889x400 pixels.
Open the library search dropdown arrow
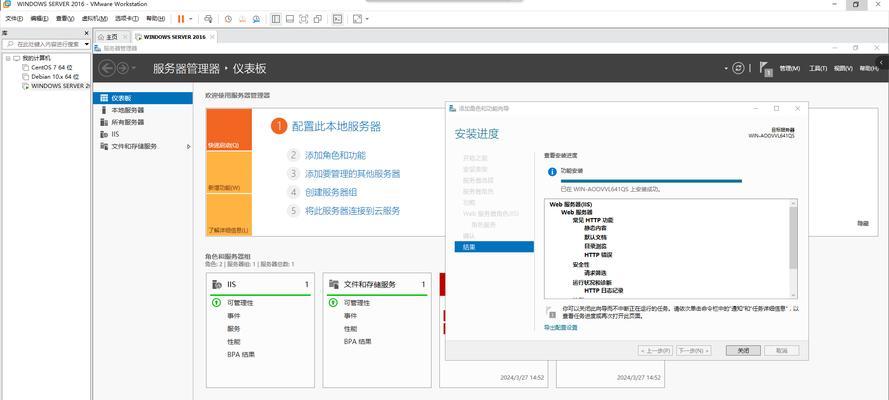coord(87,44)
